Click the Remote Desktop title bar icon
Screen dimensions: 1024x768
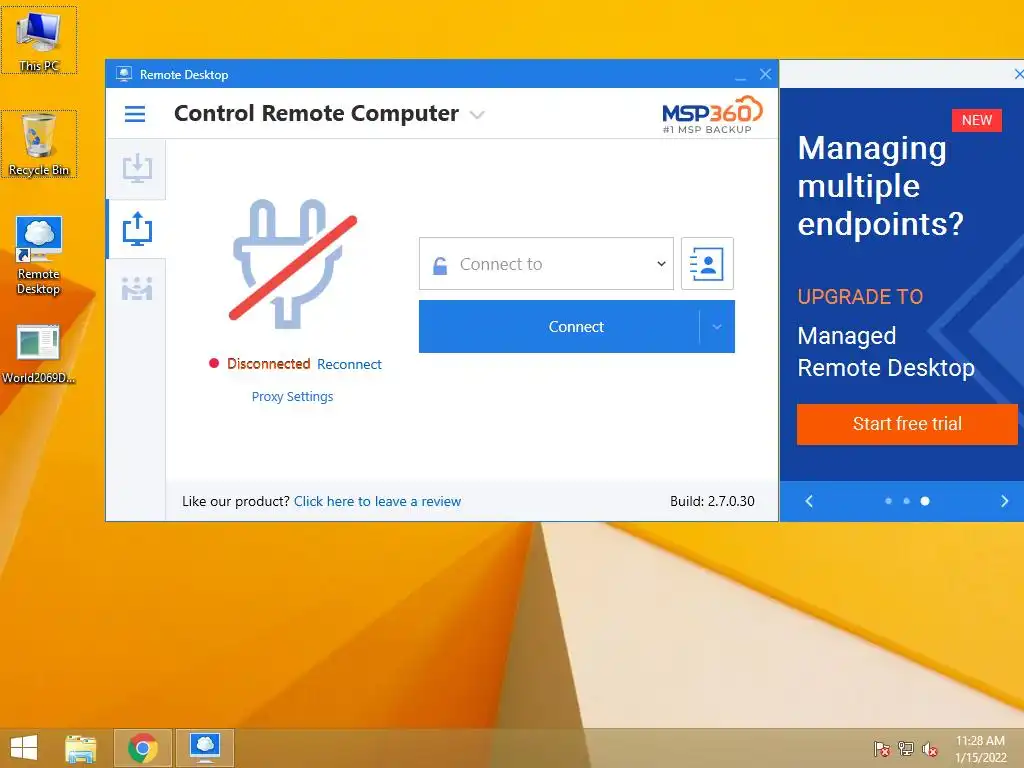(x=124, y=74)
